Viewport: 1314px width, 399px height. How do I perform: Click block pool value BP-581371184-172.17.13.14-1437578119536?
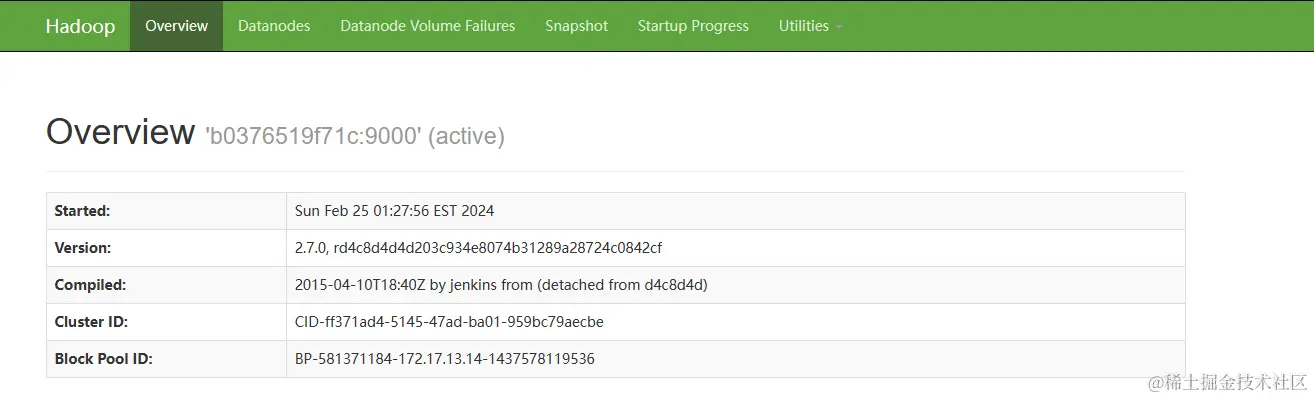(445, 359)
